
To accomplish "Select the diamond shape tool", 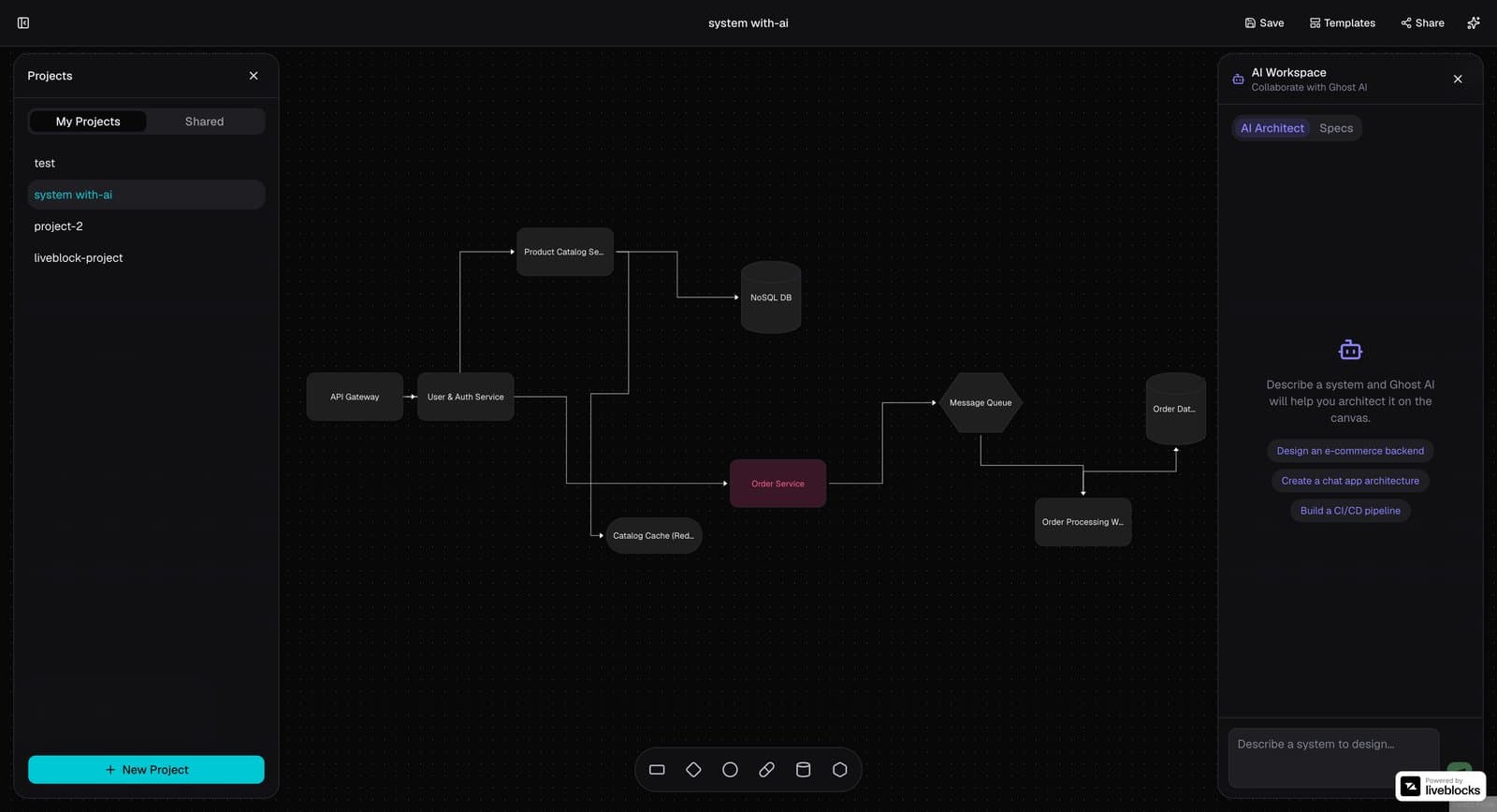I will pos(693,770).
